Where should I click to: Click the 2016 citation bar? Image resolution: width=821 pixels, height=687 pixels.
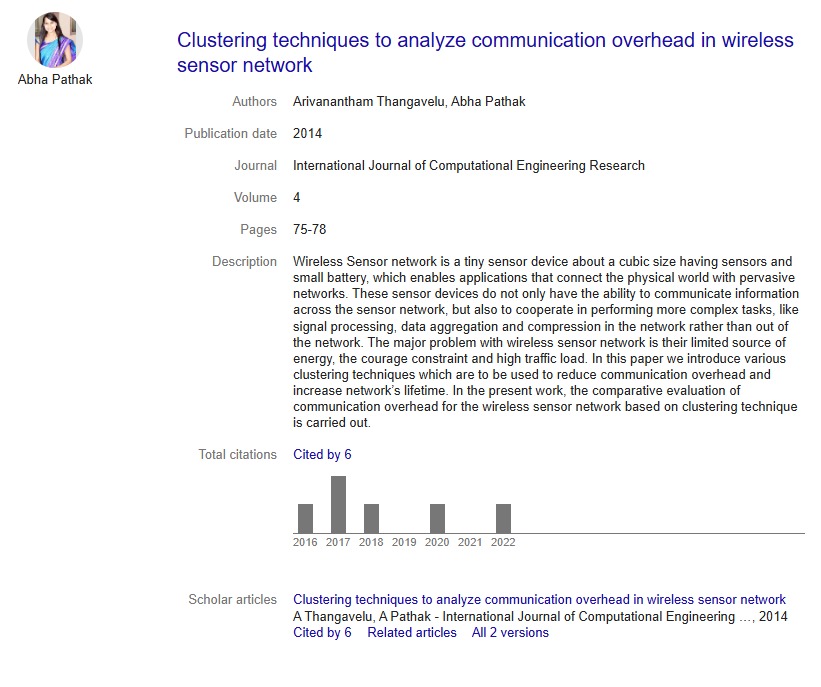point(305,518)
